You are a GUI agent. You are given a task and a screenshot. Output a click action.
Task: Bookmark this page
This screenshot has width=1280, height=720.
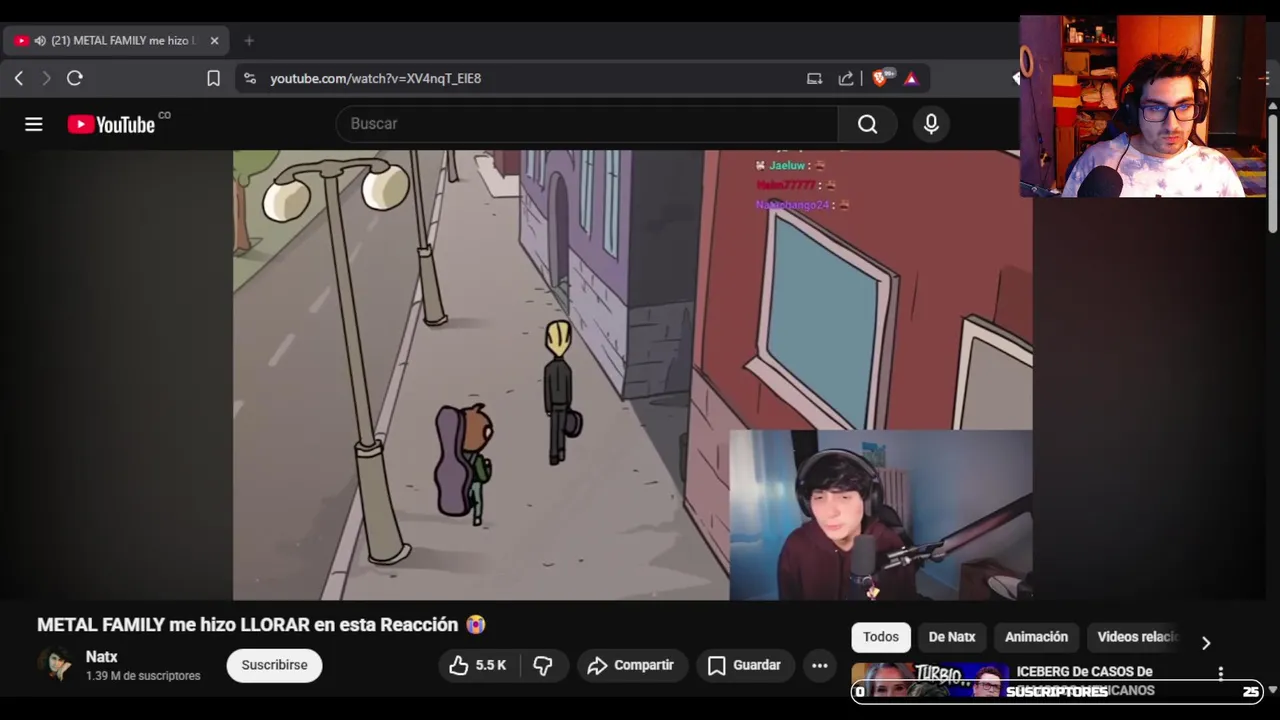point(213,78)
